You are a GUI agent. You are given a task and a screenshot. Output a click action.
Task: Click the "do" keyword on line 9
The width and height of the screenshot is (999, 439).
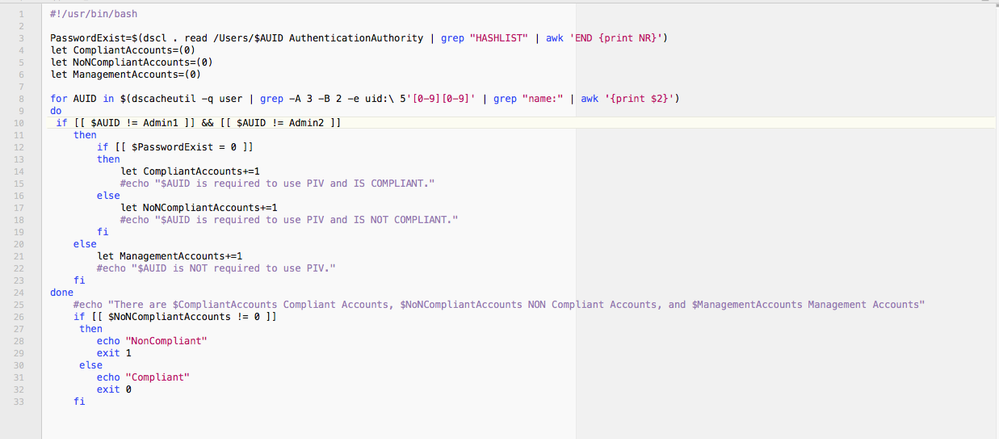pos(55,110)
